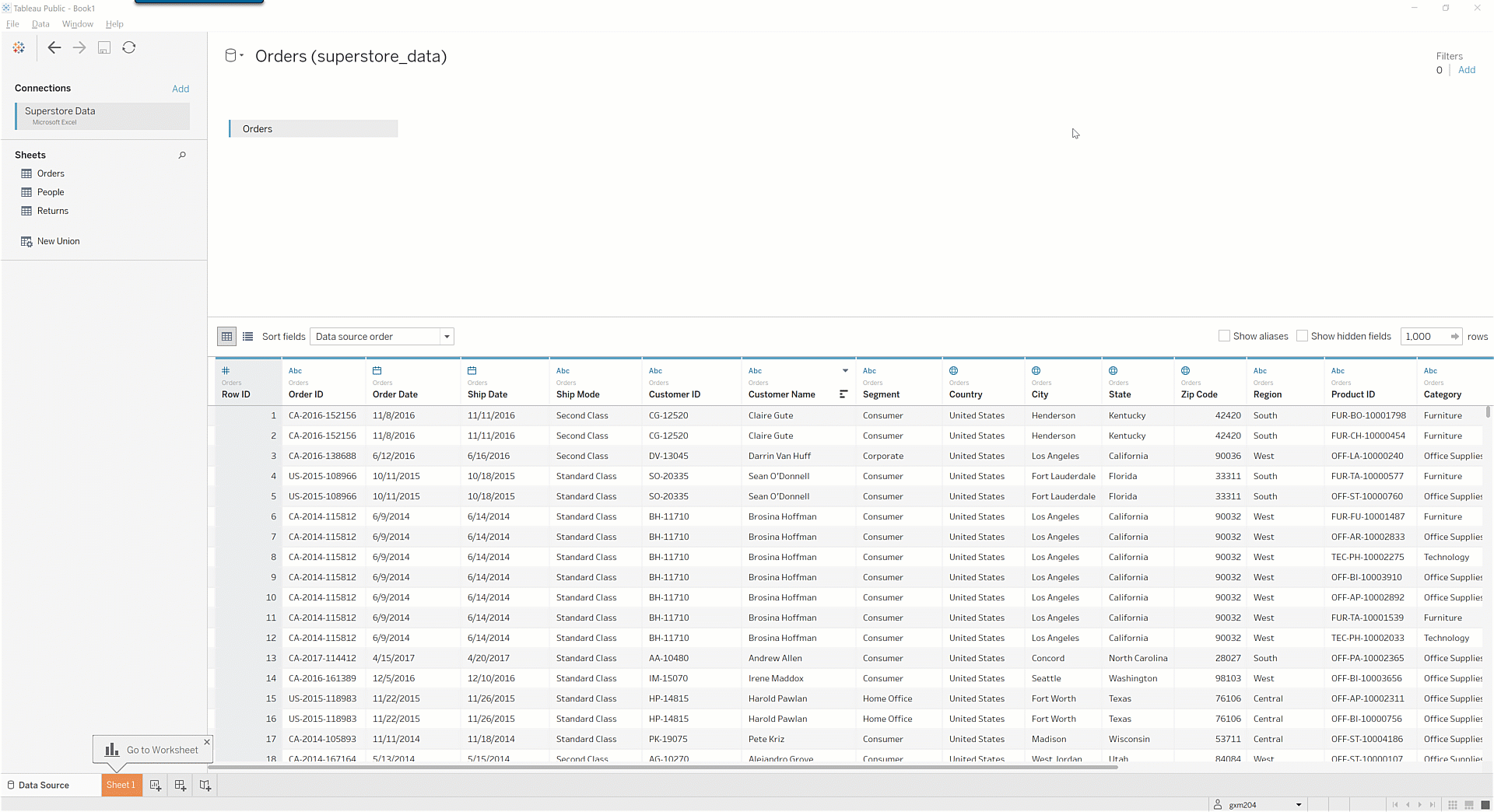This screenshot has height=812, width=1494.
Task: Check the Show hidden fields box
Action: tap(1302, 336)
